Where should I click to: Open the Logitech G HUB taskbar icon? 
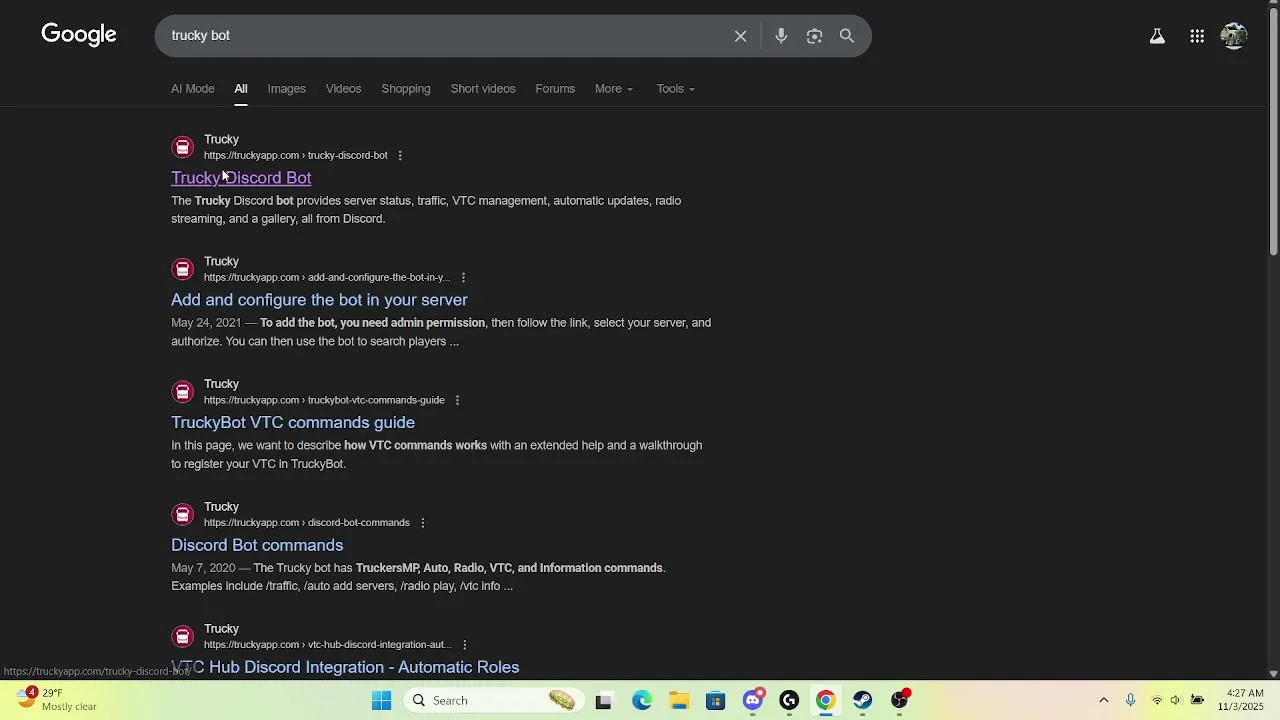pyautogui.click(x=789, y=700)
